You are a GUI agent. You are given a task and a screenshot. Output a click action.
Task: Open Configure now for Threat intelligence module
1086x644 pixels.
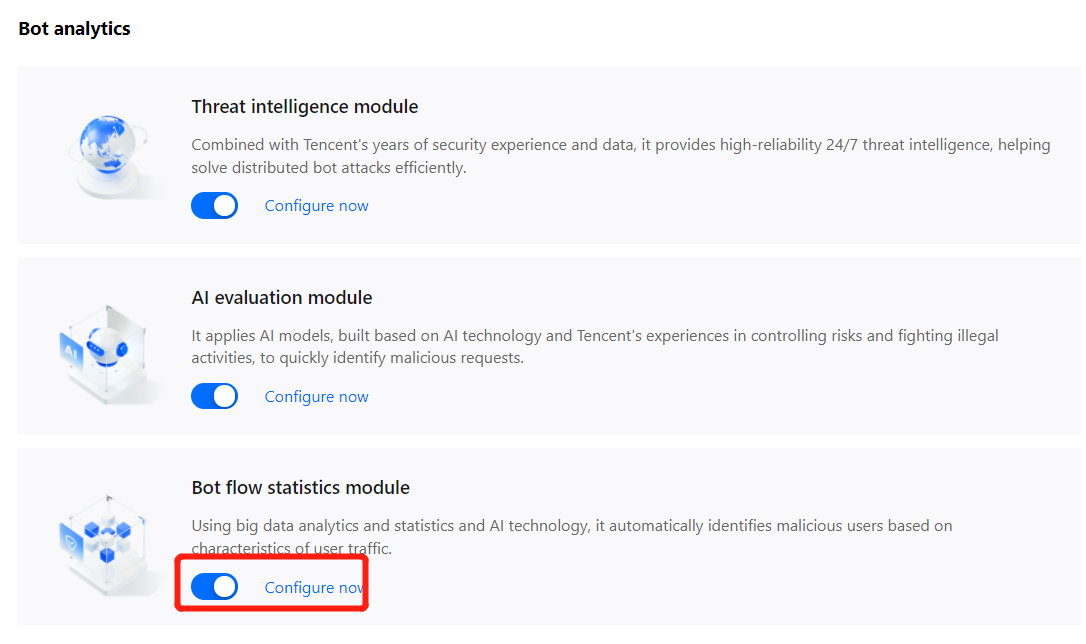[x=316, y=206]
